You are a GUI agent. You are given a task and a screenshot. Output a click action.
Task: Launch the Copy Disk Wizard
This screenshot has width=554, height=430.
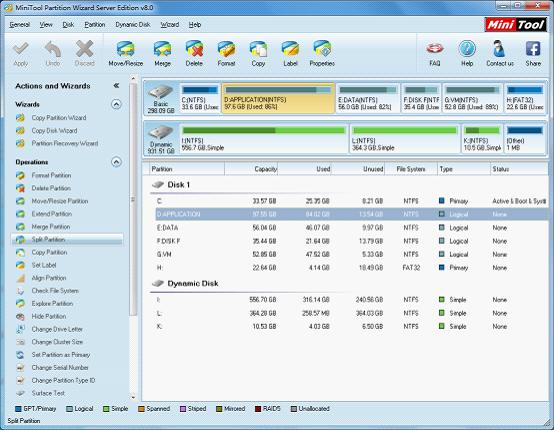[x=54, y=130]
